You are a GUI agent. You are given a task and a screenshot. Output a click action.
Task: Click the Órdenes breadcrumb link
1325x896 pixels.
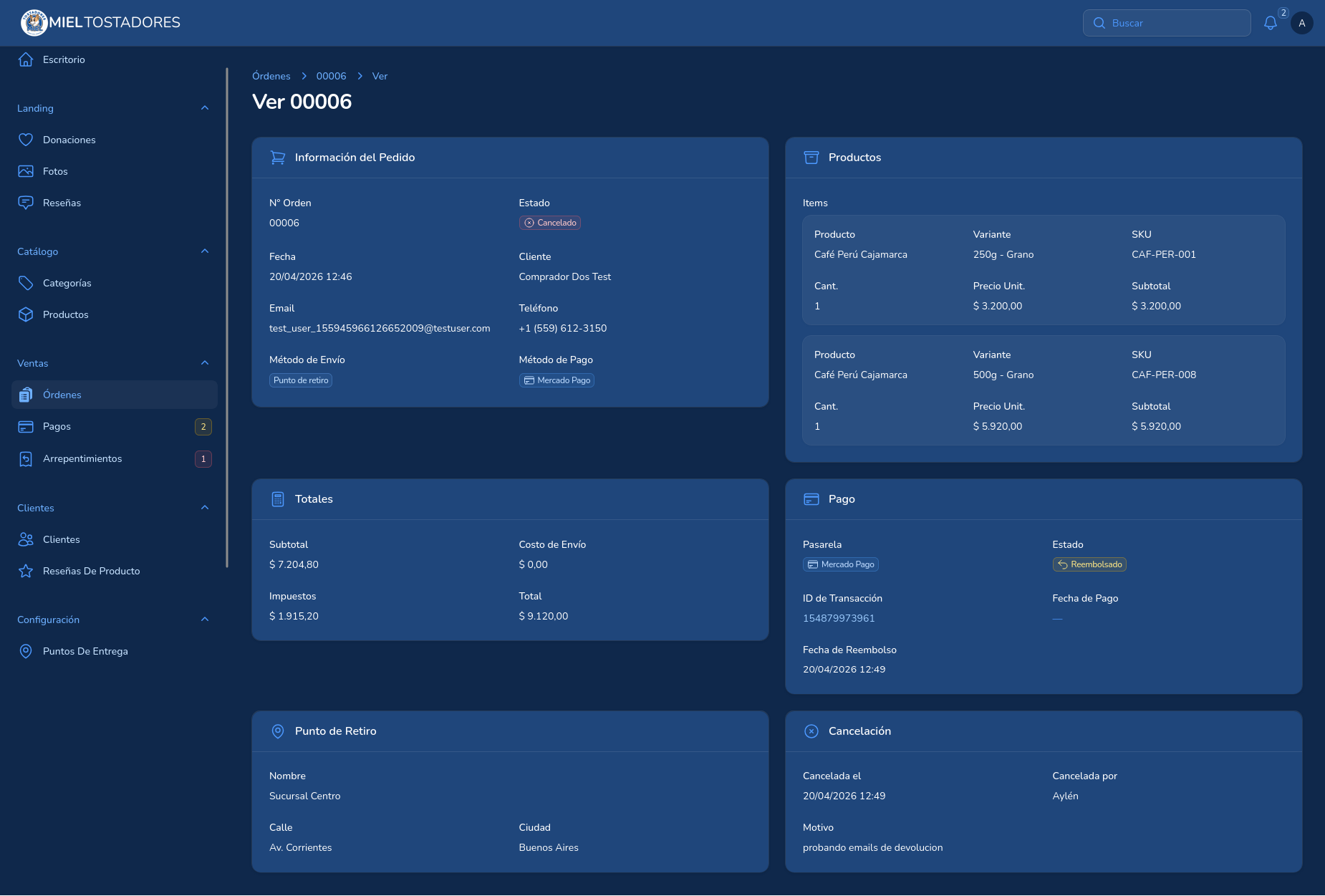271,76
